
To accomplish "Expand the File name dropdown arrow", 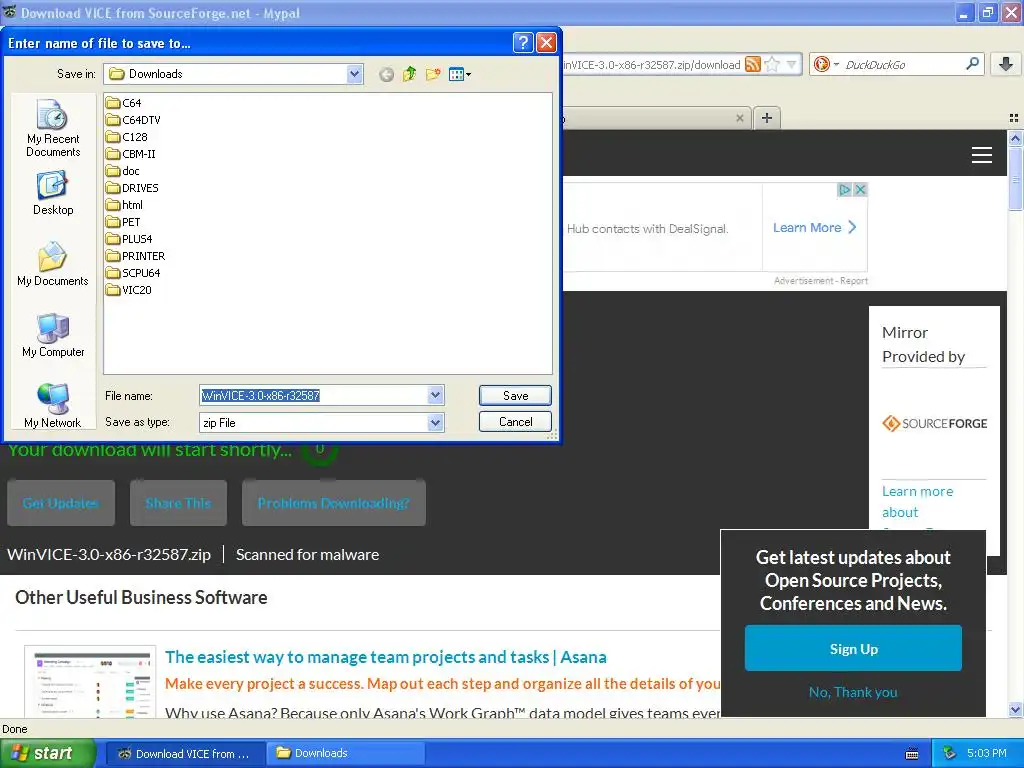I will pyautogui.click(x=436, y=395).
